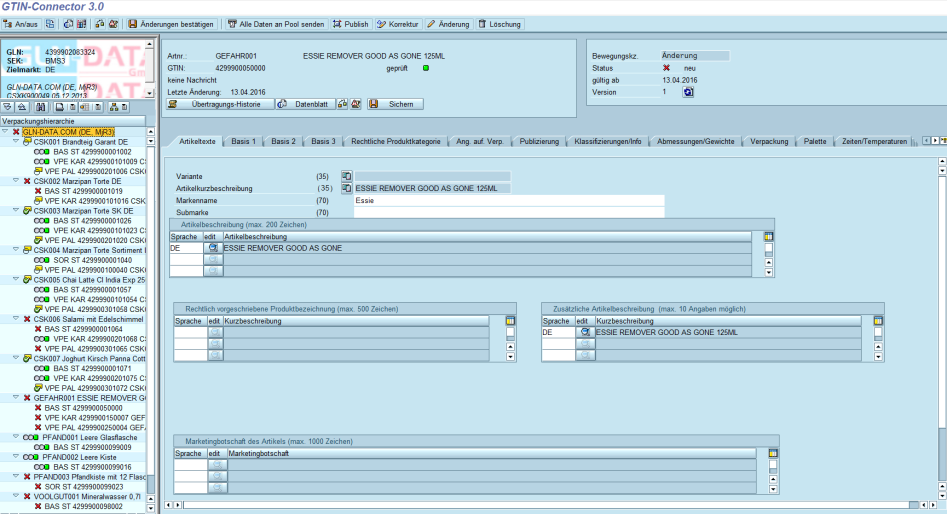The image size is (947, 514).
Task: Click the Verpackungshierarchie column header
Action: (x=72, y=121)
